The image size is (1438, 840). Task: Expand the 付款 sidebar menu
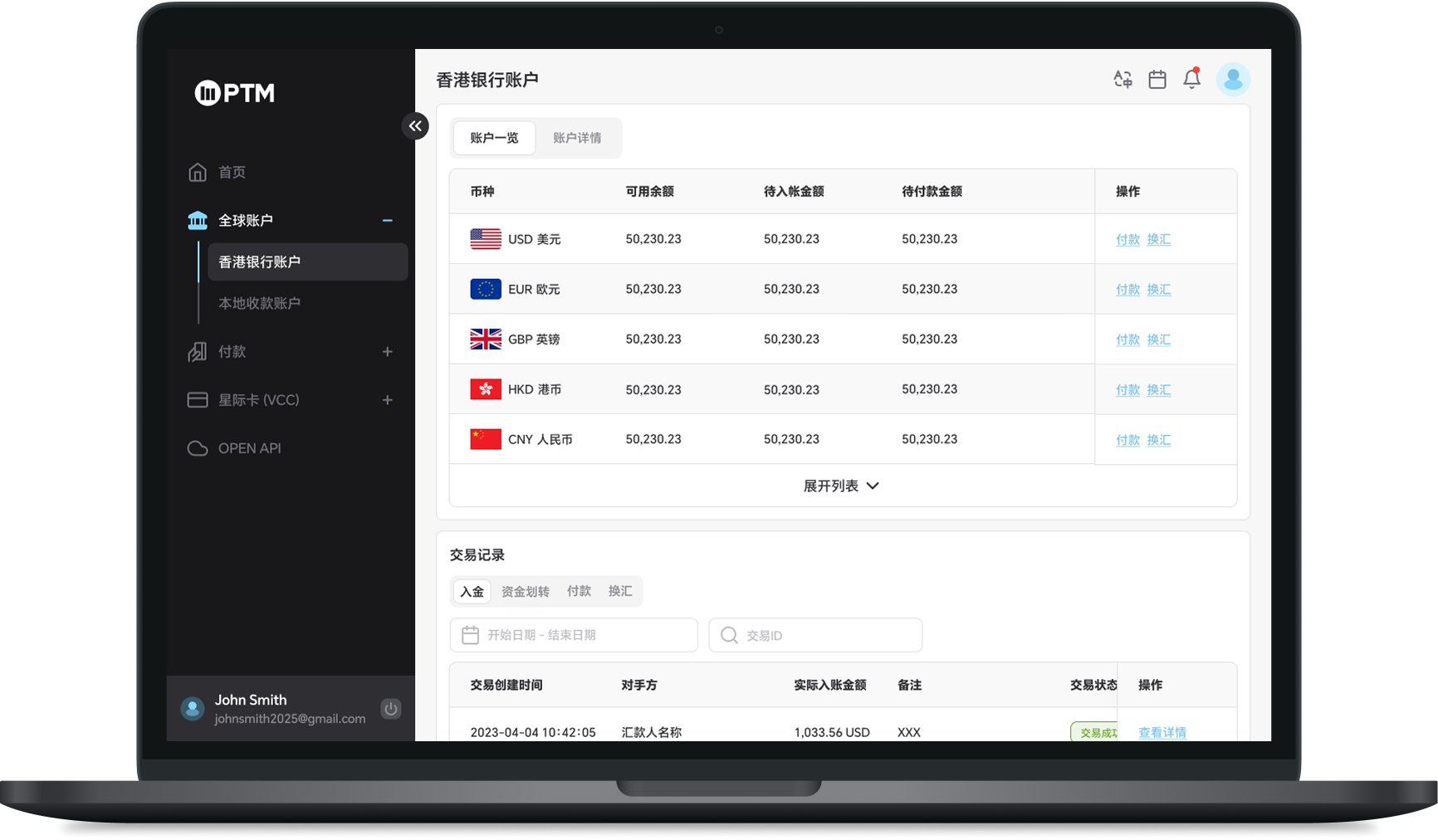387,352
